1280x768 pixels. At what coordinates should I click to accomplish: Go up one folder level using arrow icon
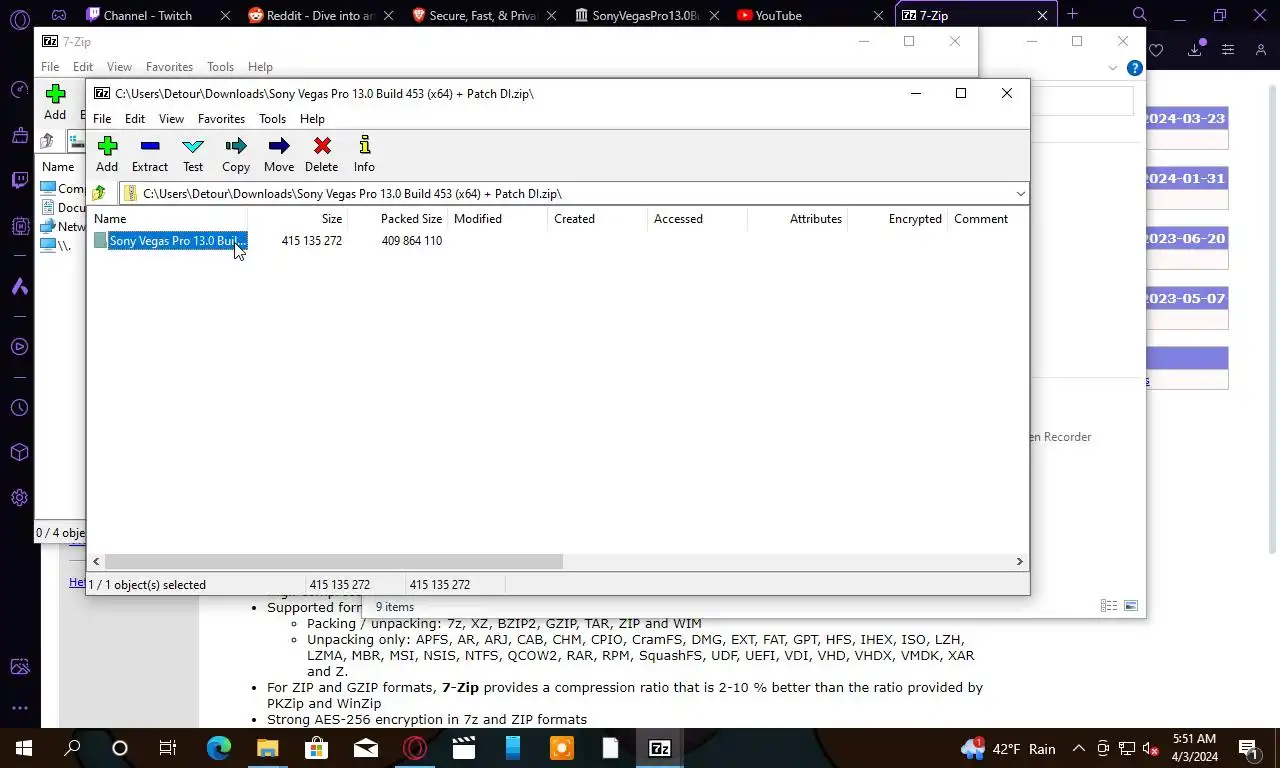(x=99, y=193)
